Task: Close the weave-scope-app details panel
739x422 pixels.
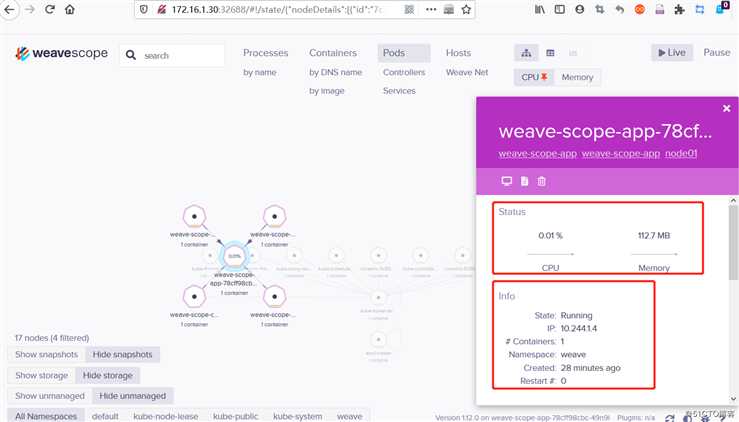Action: pos(727,108)
